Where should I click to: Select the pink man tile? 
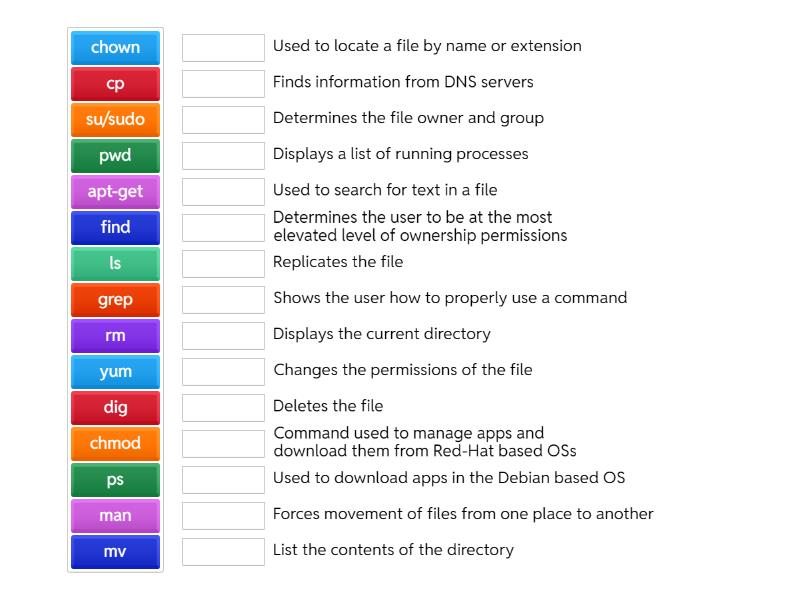click(x=115, y=515)
